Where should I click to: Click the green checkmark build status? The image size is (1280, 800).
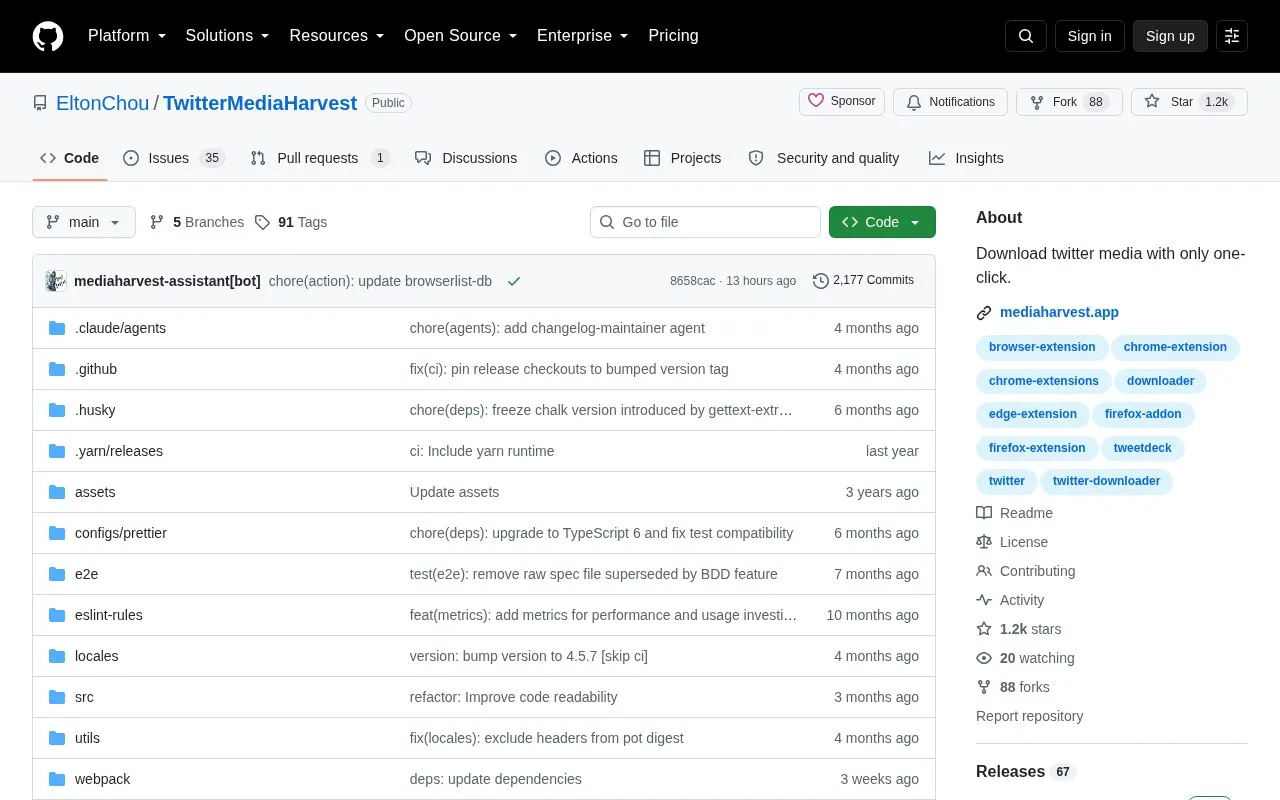point(514,281)
